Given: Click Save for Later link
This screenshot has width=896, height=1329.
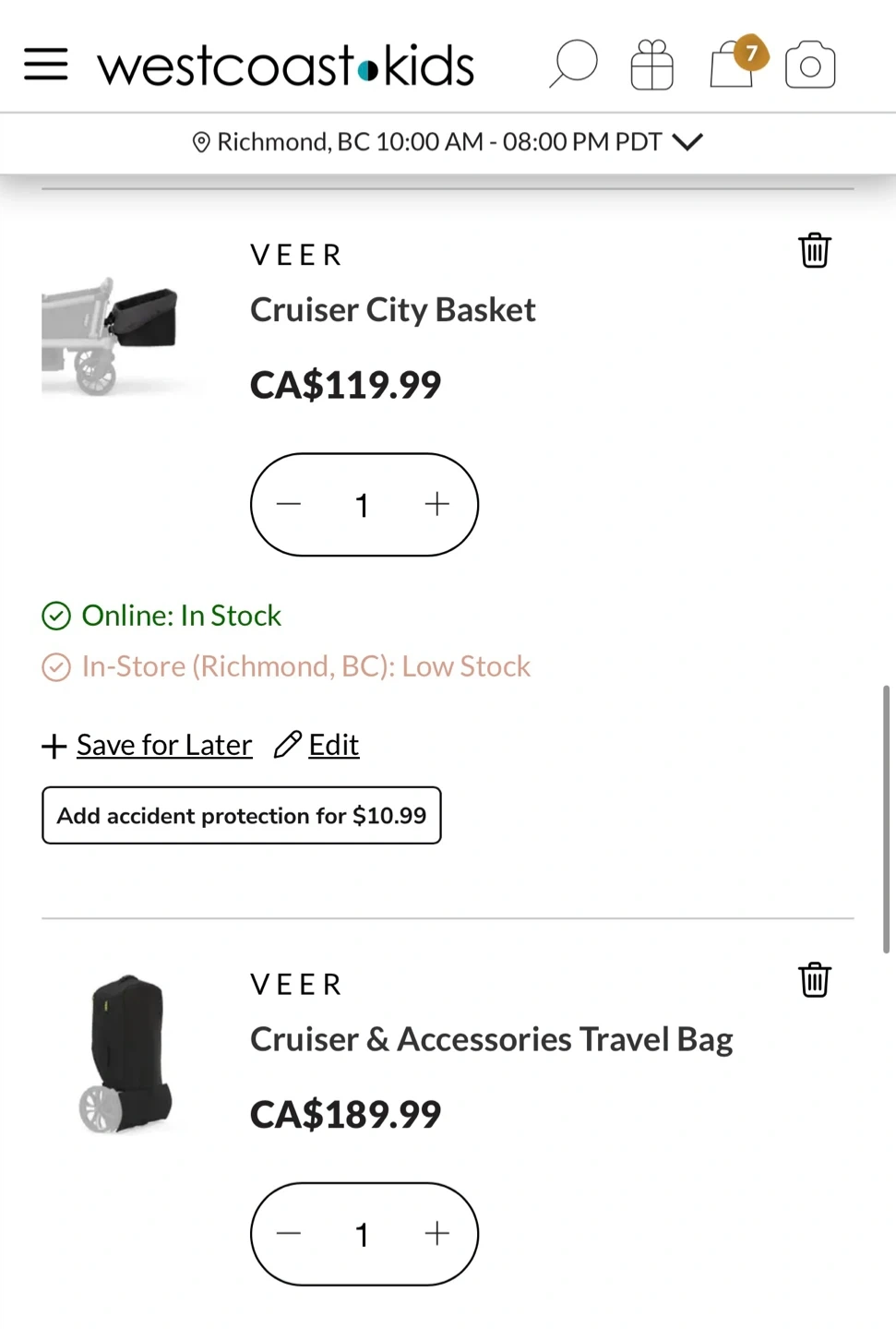Looking at the screenshot, I should tap(163, 744).
